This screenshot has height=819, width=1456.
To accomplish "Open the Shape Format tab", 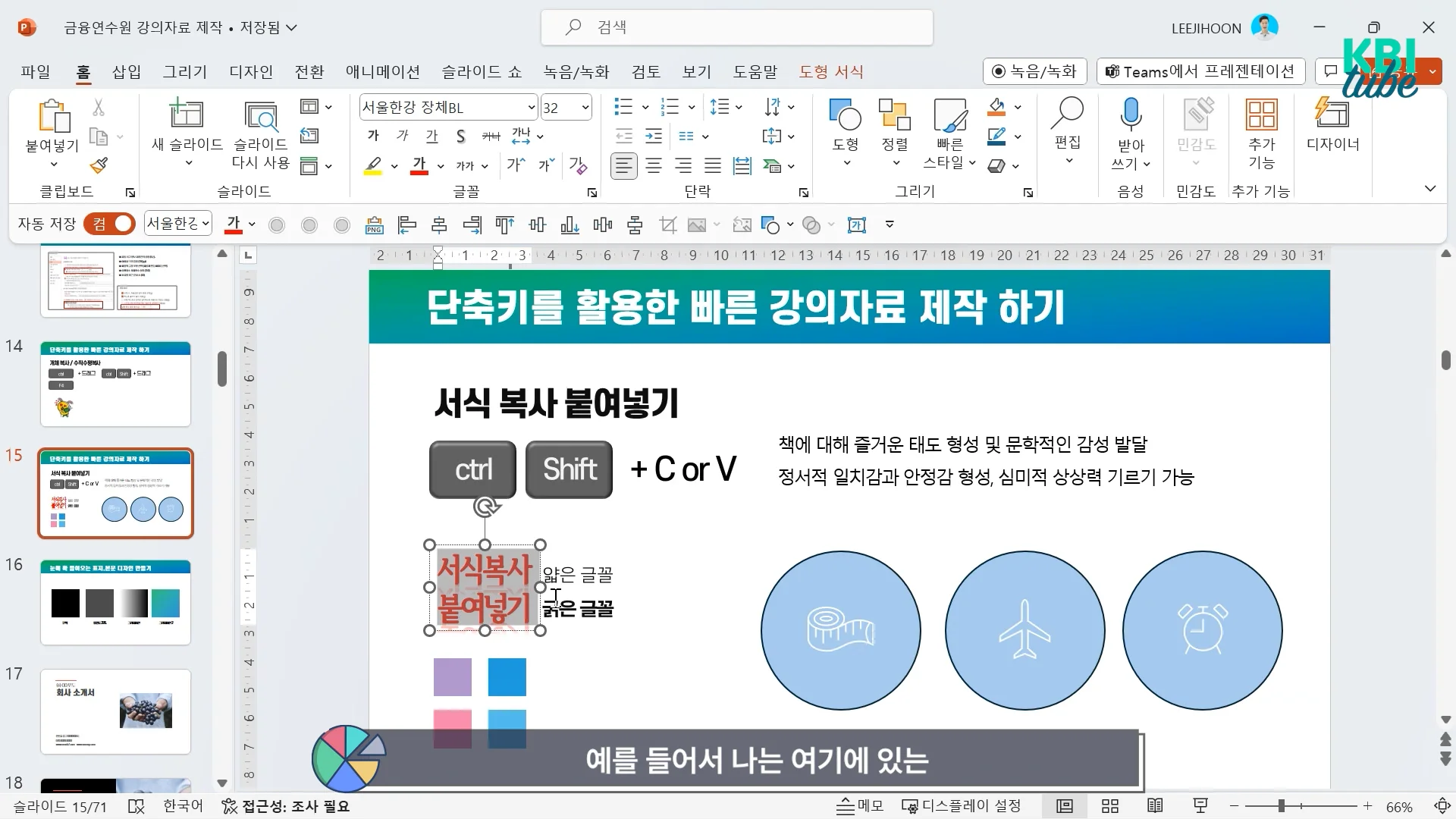I will (831, 71).
